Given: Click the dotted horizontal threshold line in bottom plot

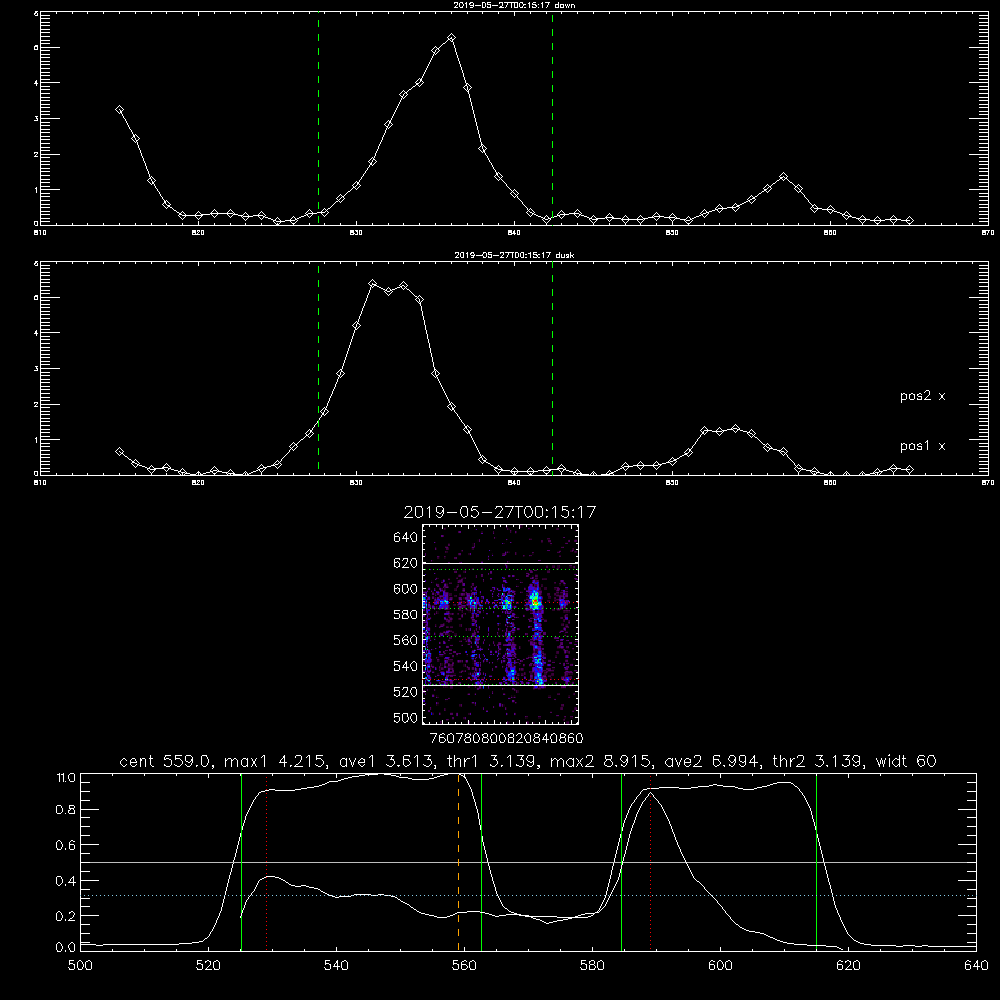Looking at the screenshot, I should click(529, 895).
